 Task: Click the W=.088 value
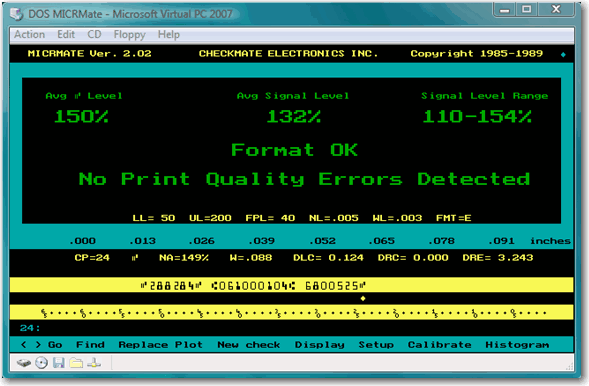tap(251, 258)
